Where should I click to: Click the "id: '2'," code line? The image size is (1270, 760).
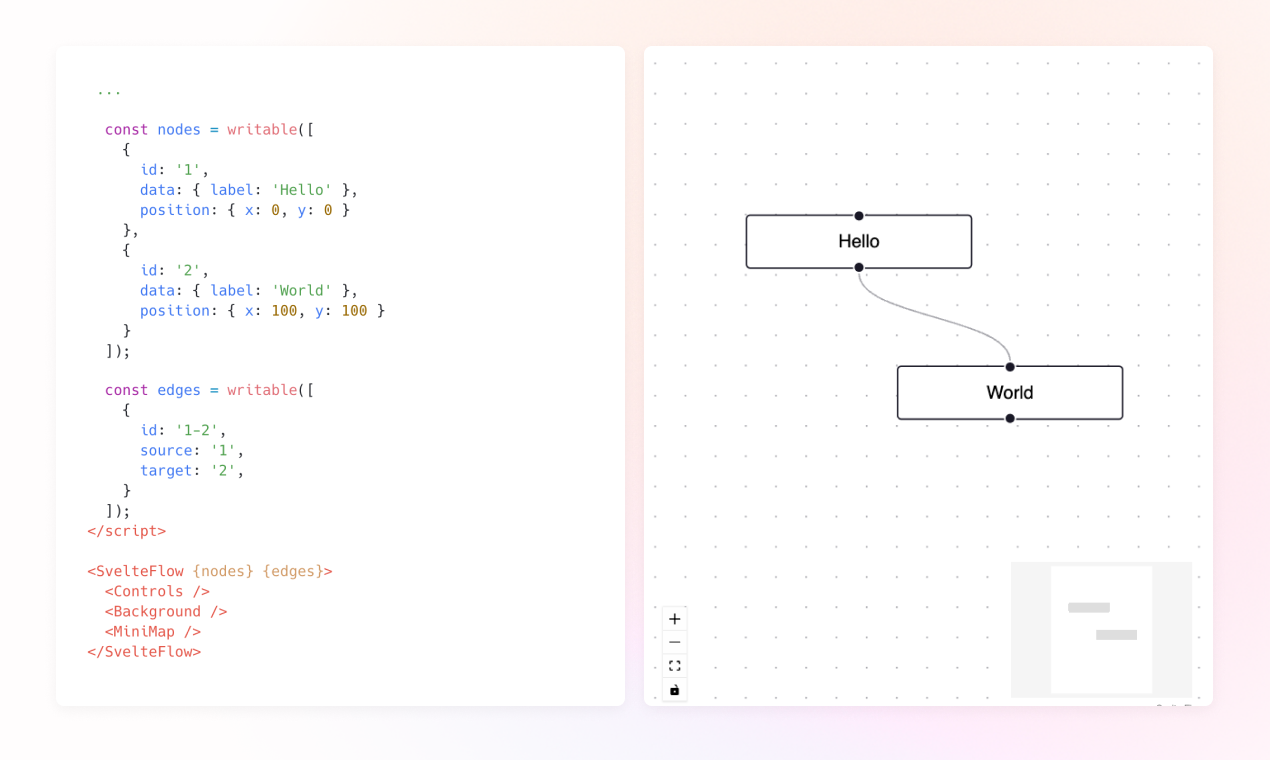coord(175,270)
